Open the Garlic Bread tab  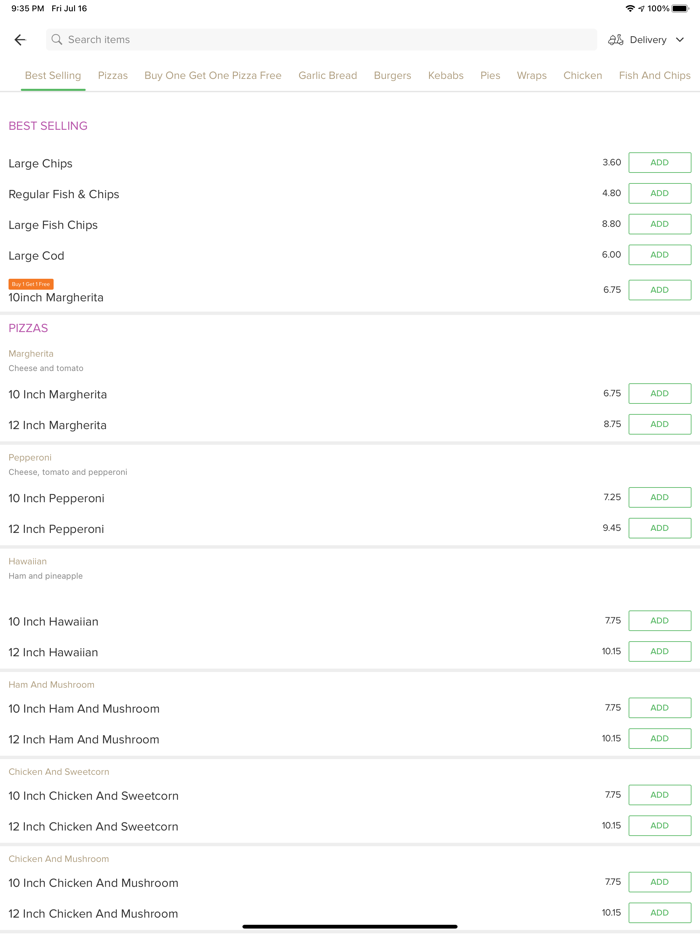coord(327,76)
